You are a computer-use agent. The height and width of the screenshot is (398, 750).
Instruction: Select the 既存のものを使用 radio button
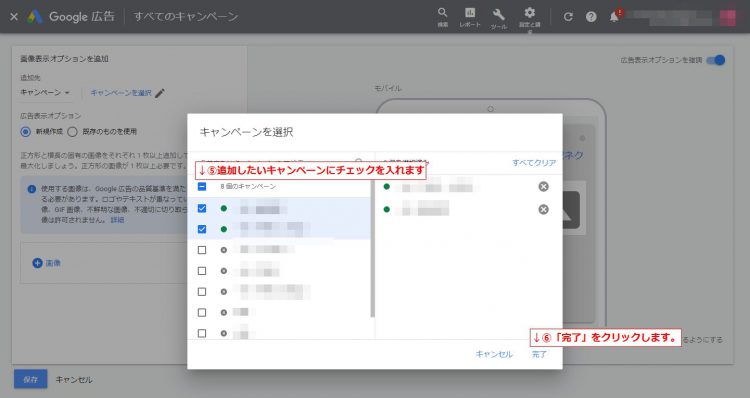pos(72,132)
